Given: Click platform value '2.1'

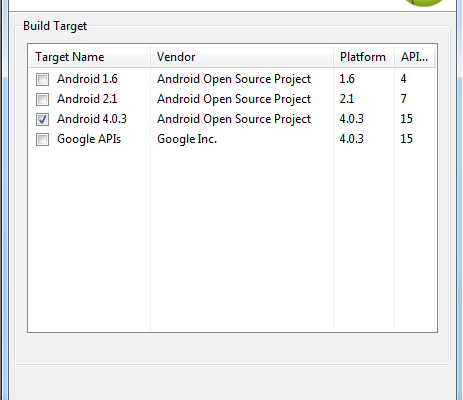Looking at the screenshot, I should point(347,99).
